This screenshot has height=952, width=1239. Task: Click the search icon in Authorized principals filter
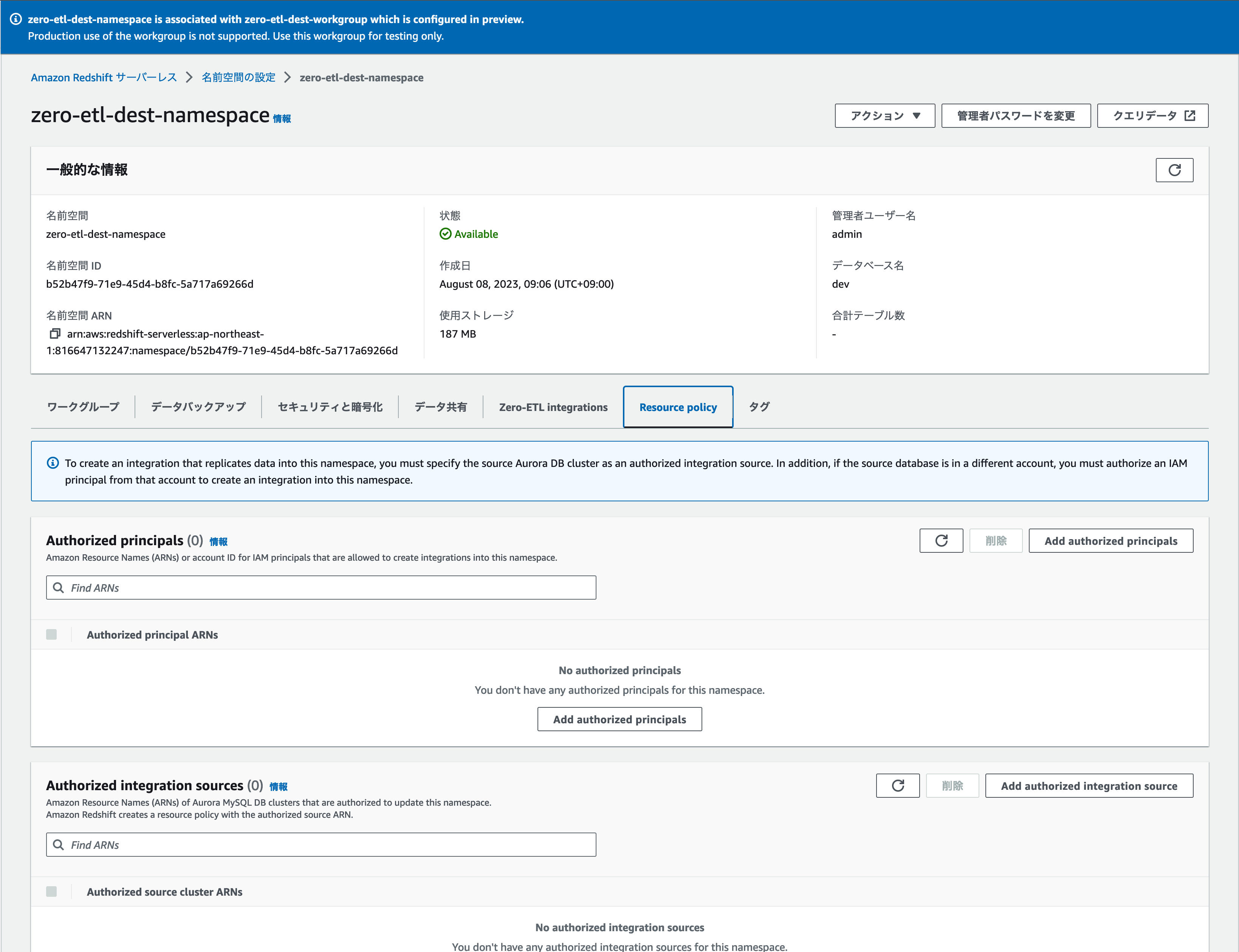[58, 588]
